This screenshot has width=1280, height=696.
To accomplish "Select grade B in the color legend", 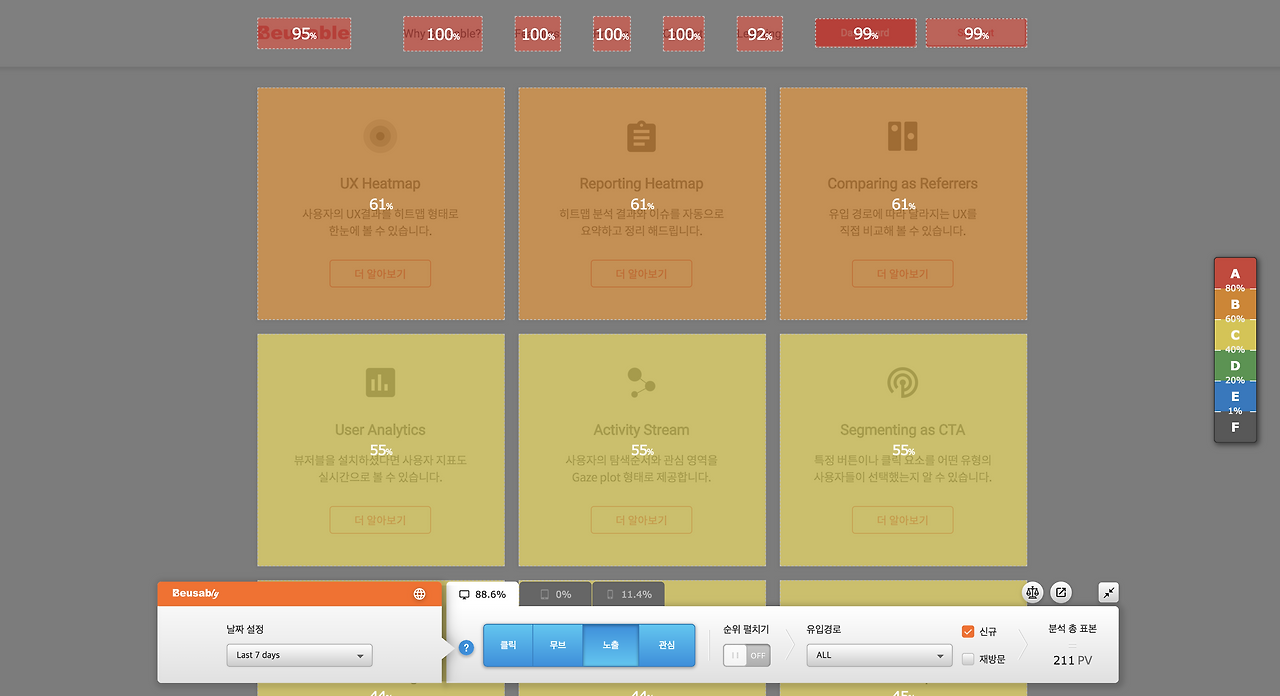I will (x=1235, y=304).
